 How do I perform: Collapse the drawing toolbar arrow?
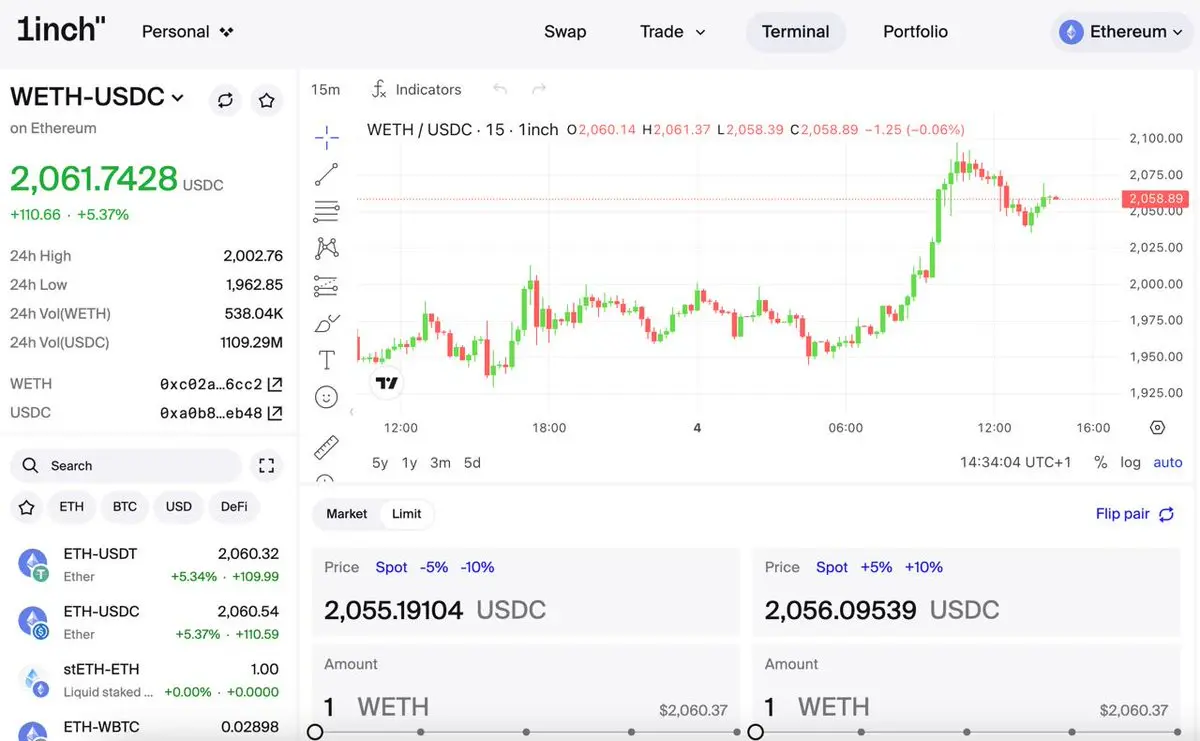point(351,412)
